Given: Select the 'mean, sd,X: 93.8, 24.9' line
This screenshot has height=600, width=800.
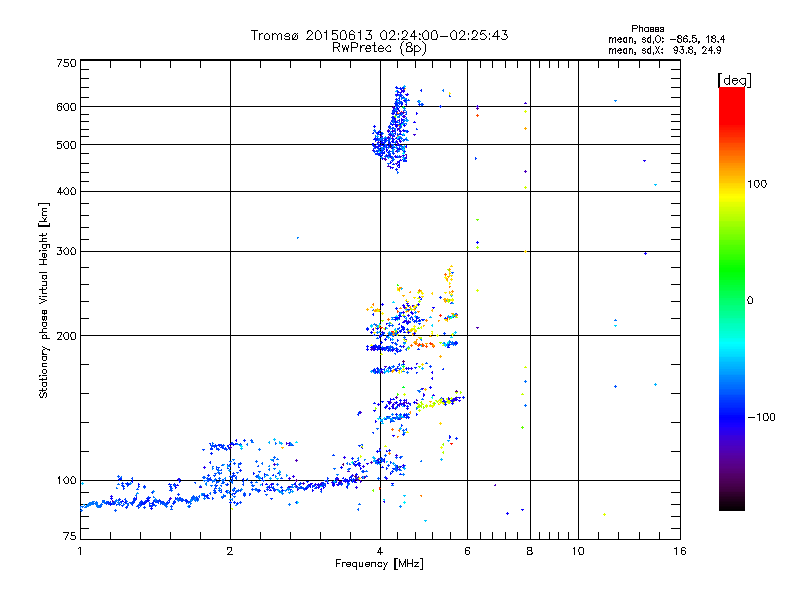Looking at the screenshot, I should pyautogui.click(x=664, y=50).
